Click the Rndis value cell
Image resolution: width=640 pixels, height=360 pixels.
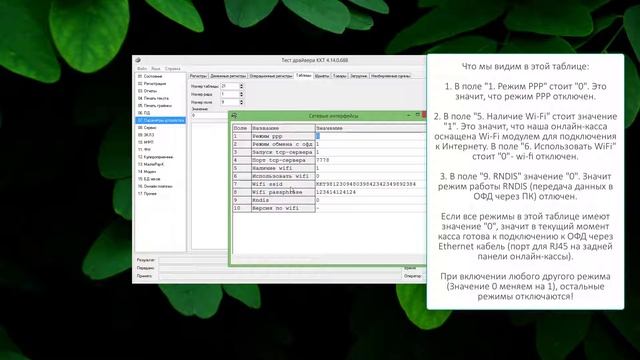[x=371, y=200]
